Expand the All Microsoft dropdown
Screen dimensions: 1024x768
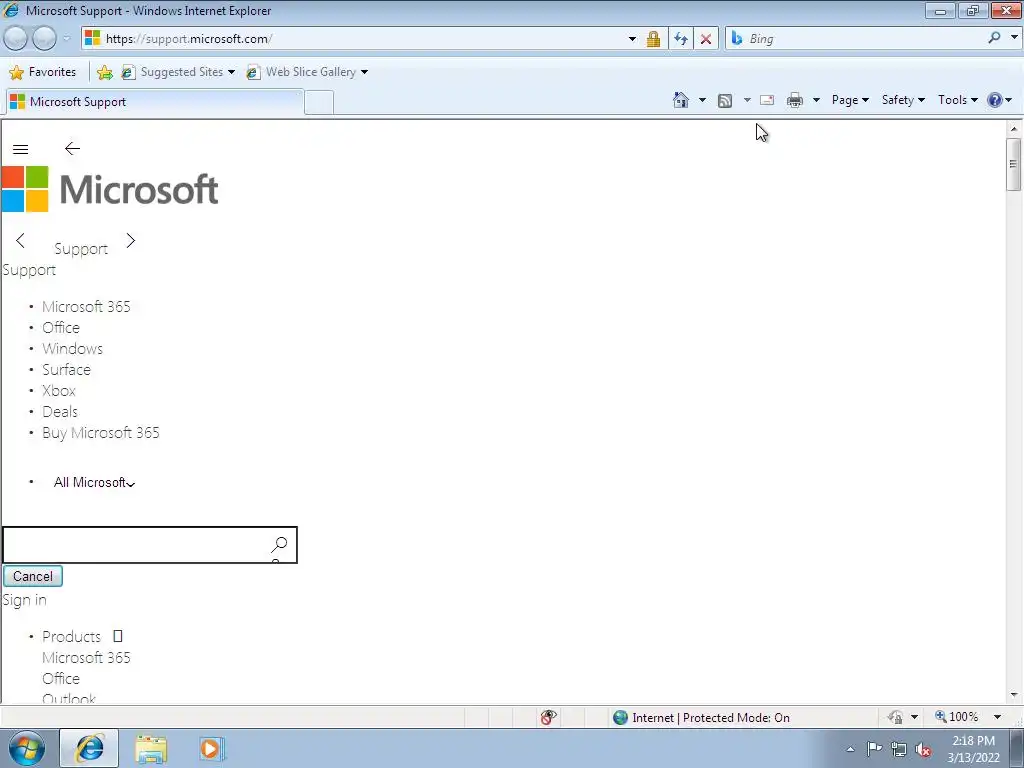(x=95, y=483)
